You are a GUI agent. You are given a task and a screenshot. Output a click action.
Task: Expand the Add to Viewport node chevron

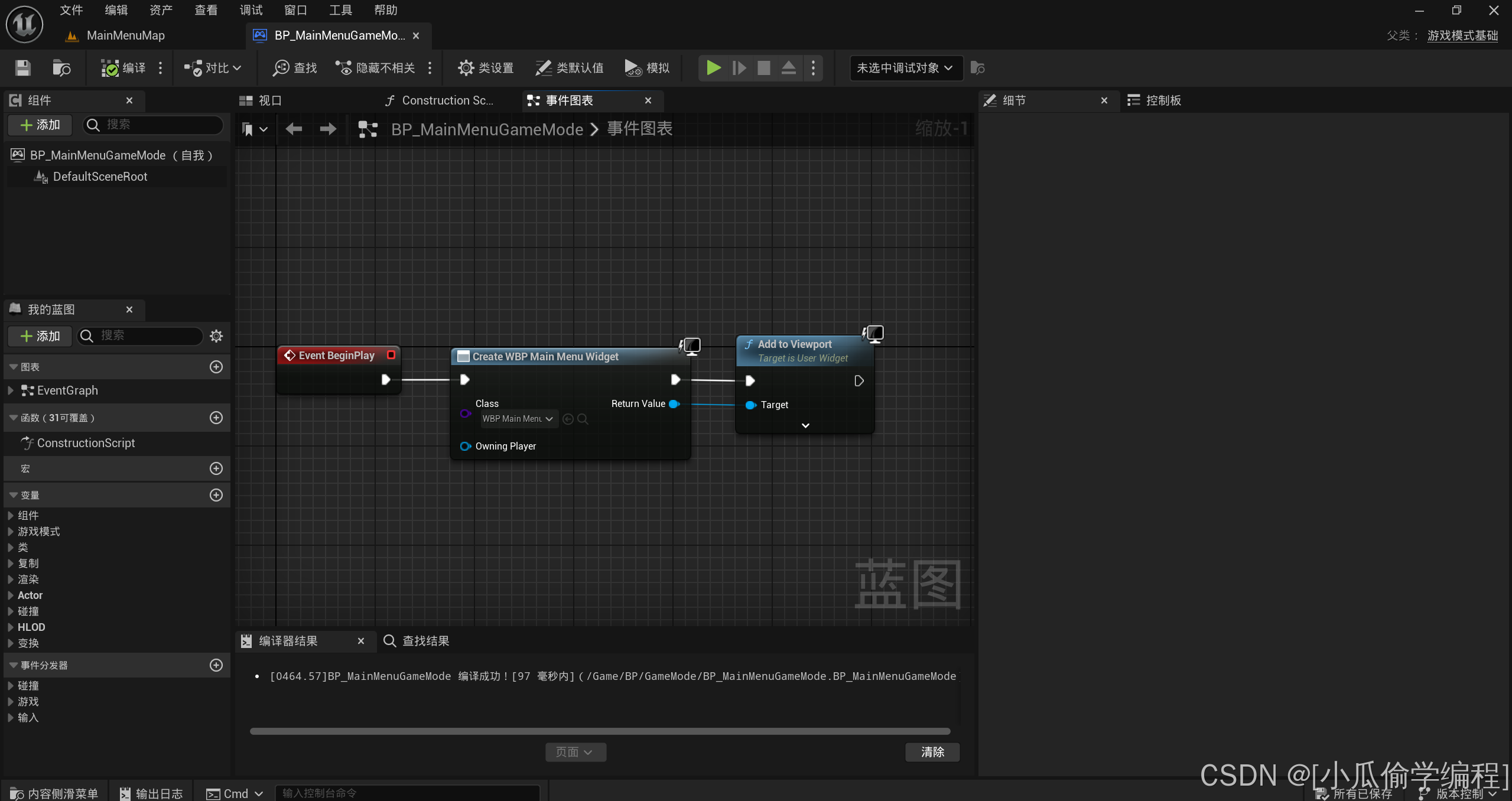tap(805, 425)
